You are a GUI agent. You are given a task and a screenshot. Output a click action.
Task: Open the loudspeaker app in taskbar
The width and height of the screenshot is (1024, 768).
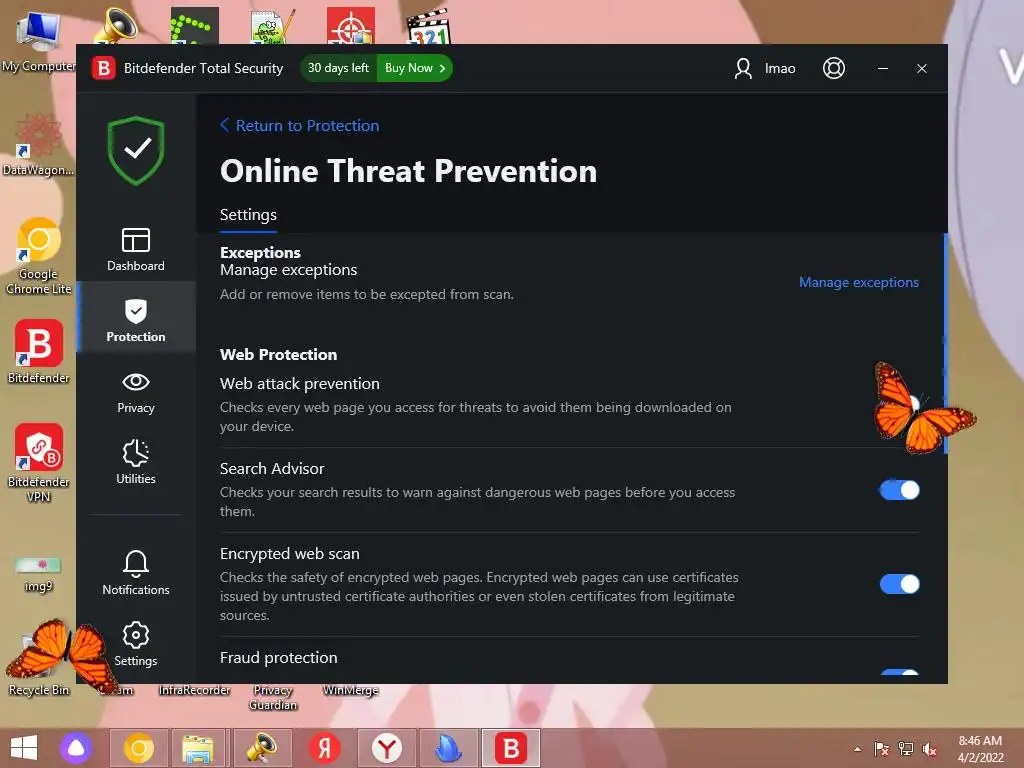pyautogui.click(x=261, y=748)
